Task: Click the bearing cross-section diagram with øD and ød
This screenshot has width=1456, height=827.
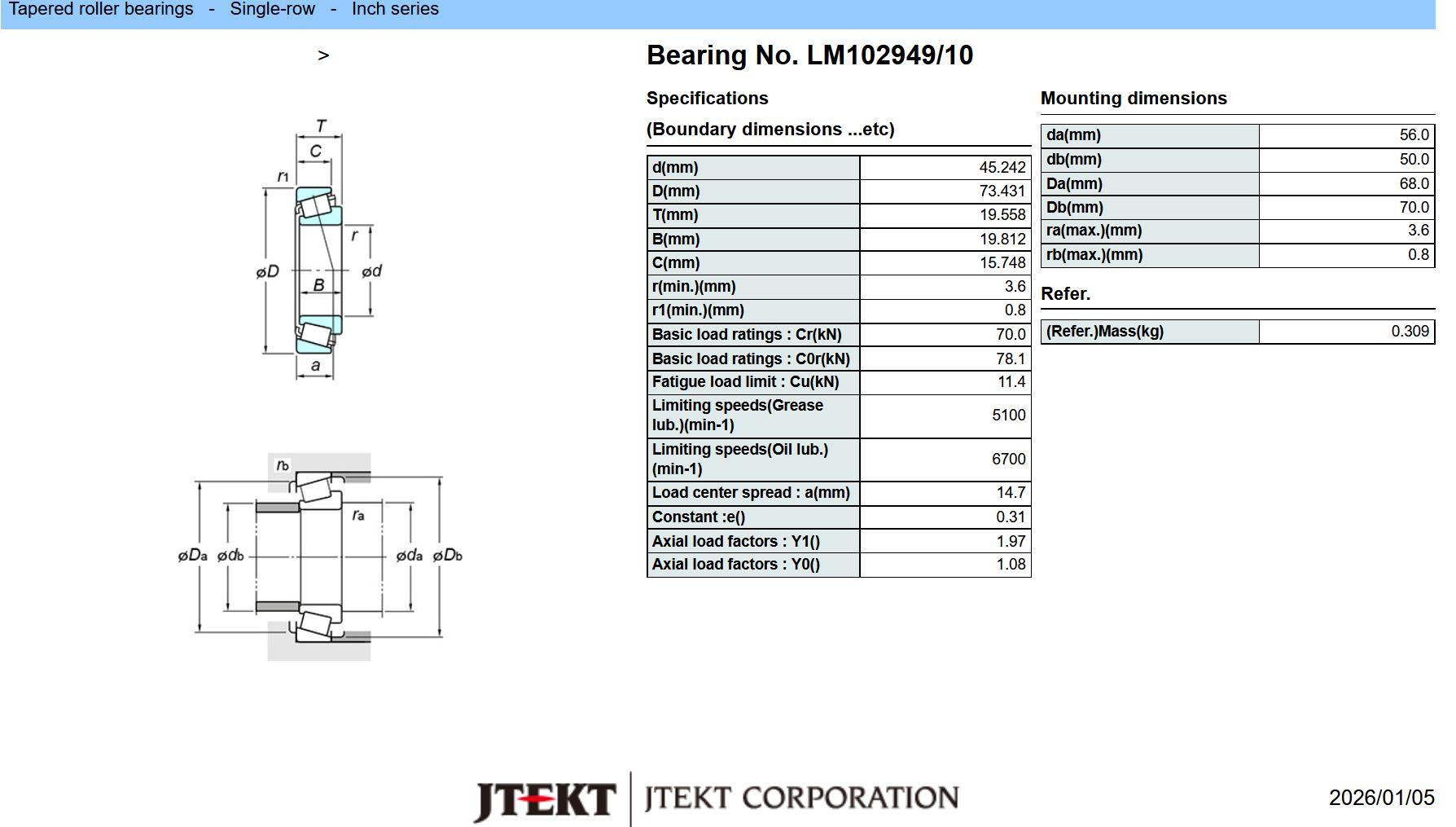Action: point(318,253)
